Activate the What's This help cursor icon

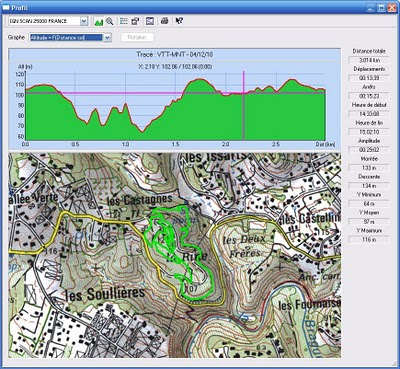tap(179, 21)
